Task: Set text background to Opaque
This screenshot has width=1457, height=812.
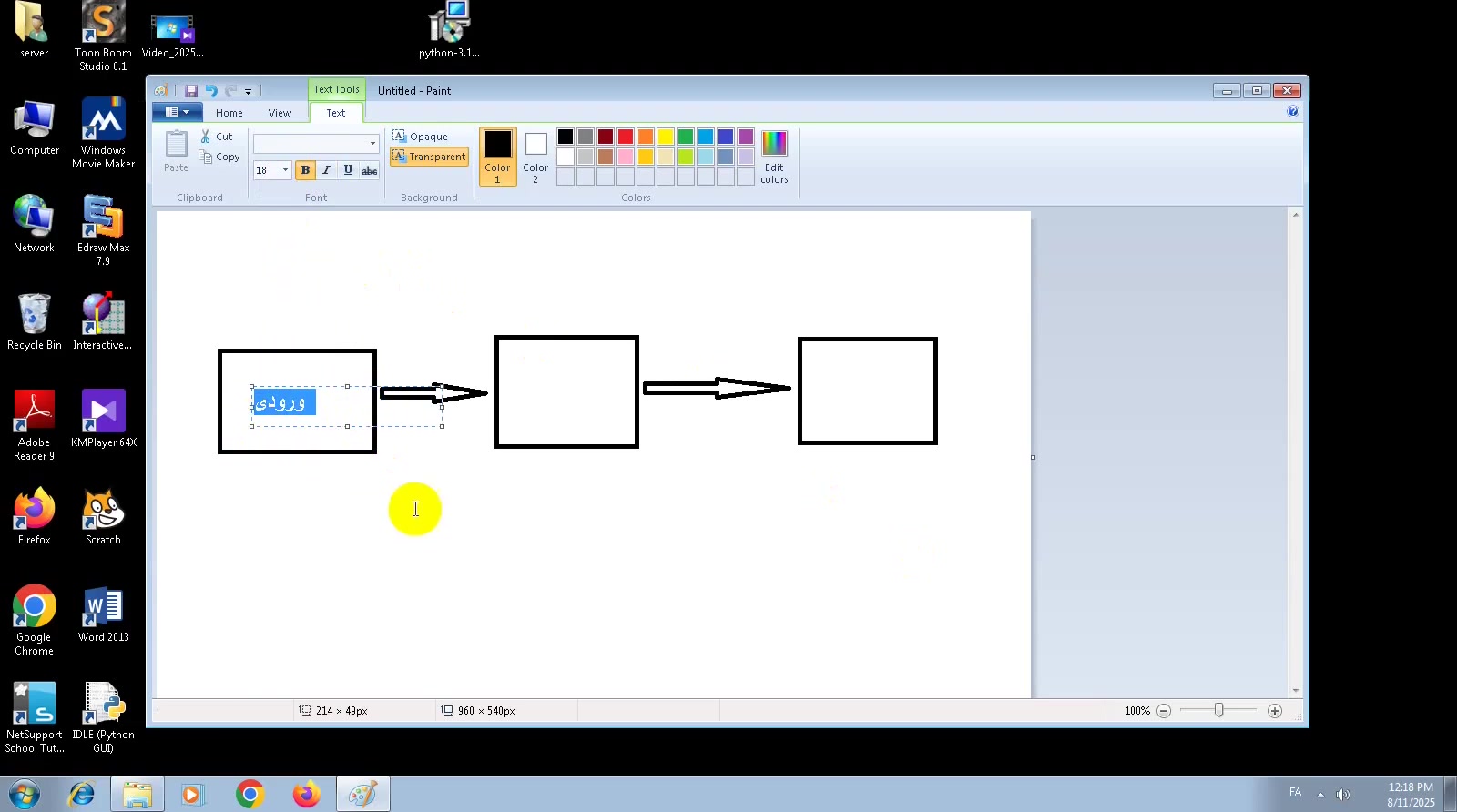Action: point(420,137)
